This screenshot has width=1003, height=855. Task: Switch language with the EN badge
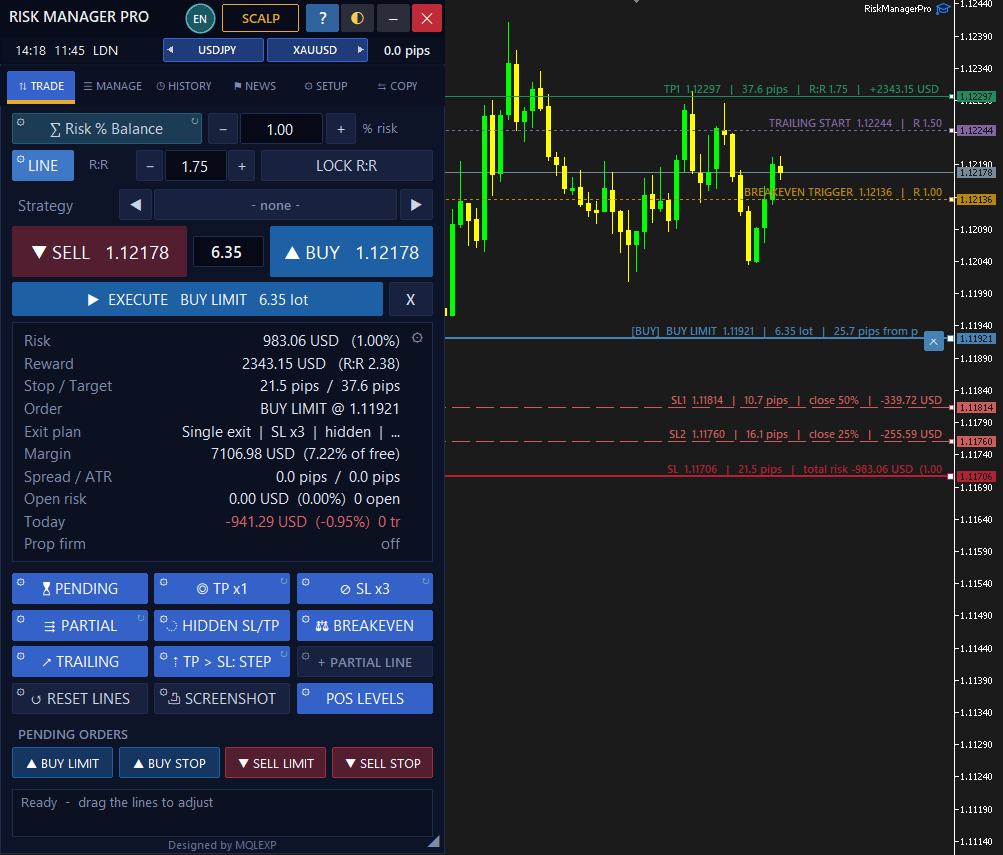[x=200, y=19]
